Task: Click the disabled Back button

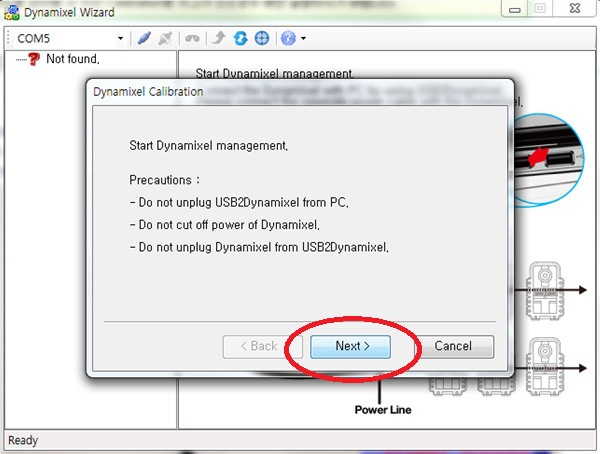Action: (x=262, y=347)
